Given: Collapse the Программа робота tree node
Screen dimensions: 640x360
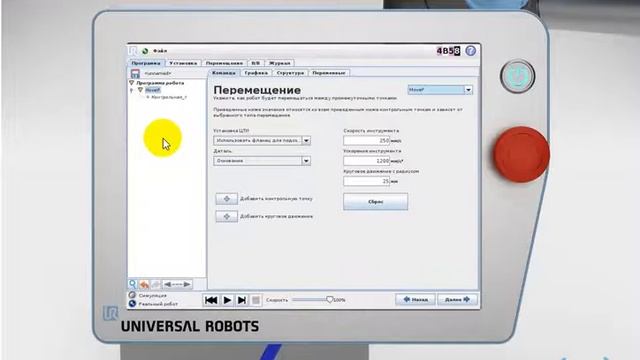Looking at the screenshot, I should [131, 83].
